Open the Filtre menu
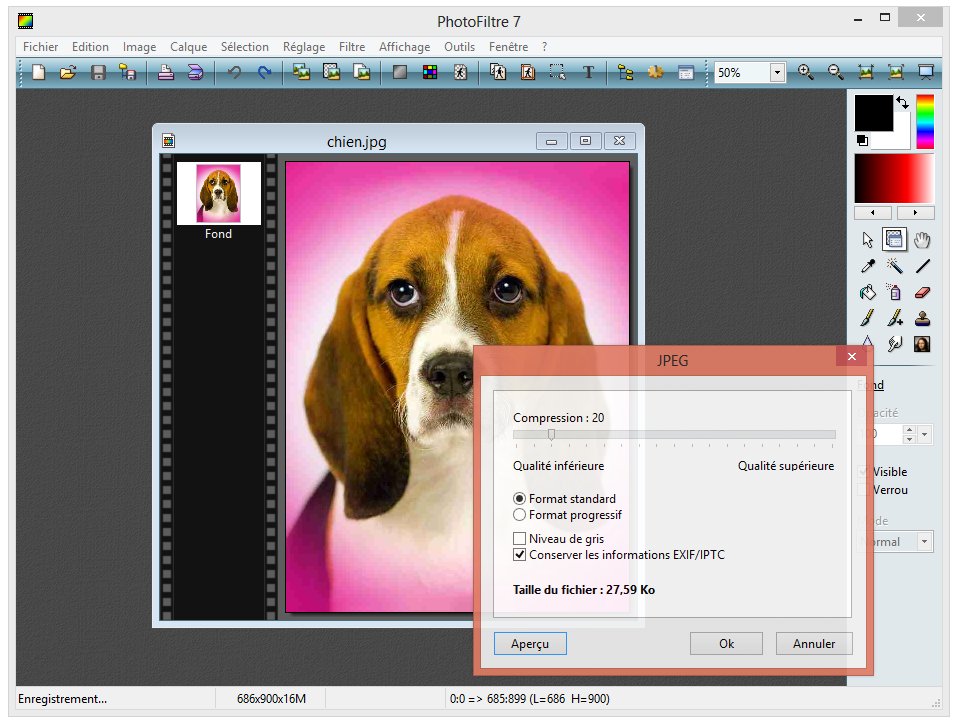956x724 pixels. click(352, 47)
